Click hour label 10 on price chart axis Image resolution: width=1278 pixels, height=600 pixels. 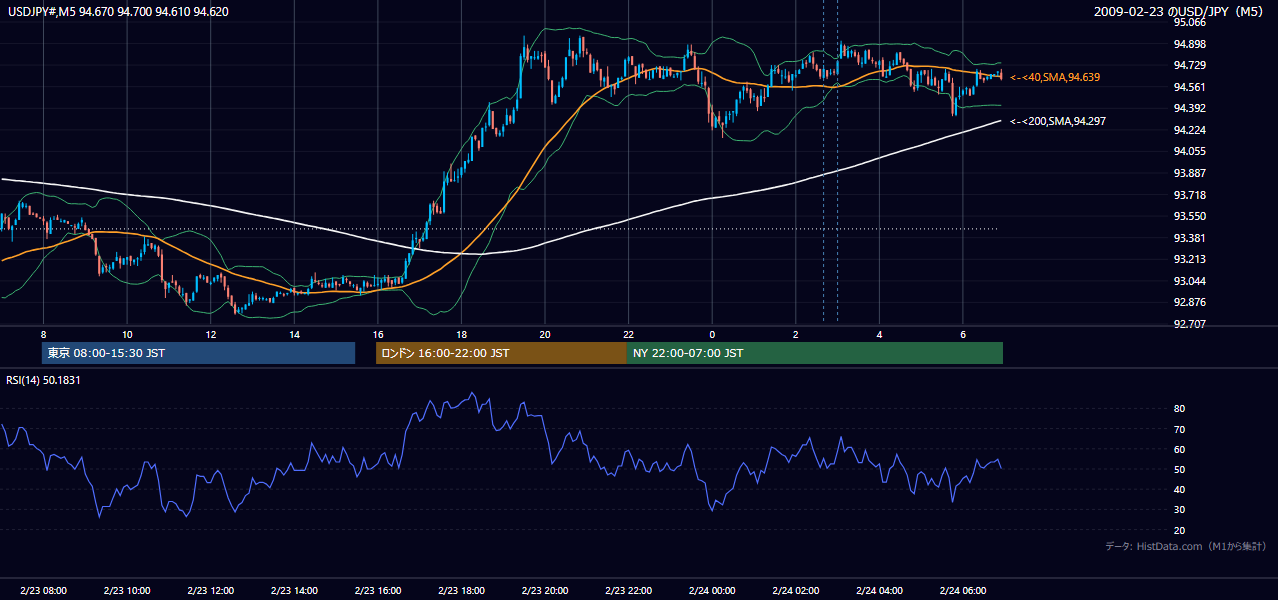(x=127, y=334)
